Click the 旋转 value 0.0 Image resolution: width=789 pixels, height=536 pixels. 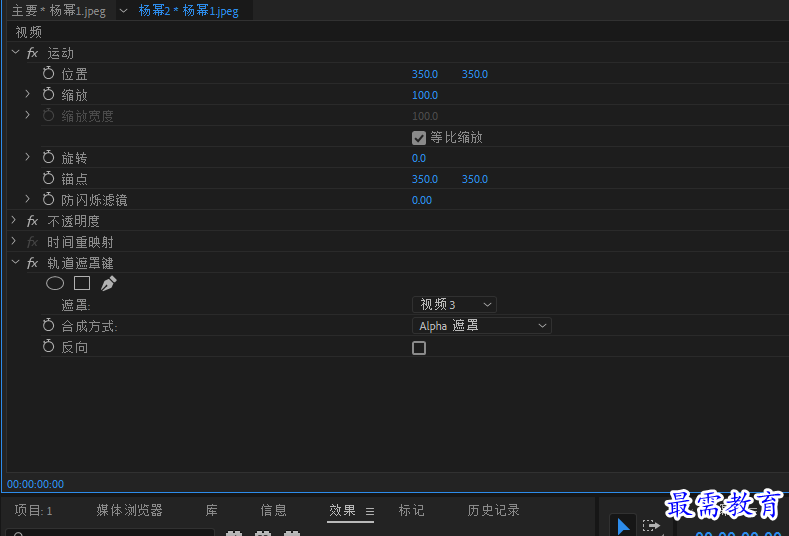coord(419,158)
